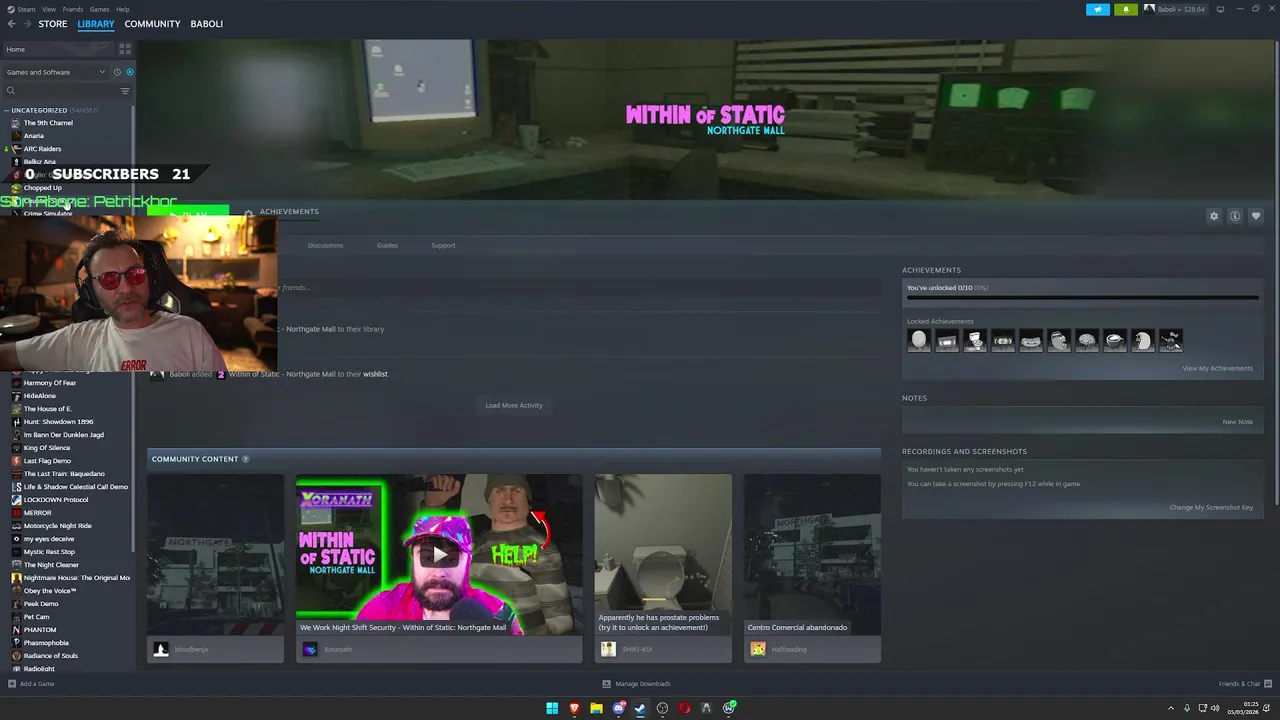Open the blue announcements megaphone button
1280x720 pixels.
[1098, 9]
